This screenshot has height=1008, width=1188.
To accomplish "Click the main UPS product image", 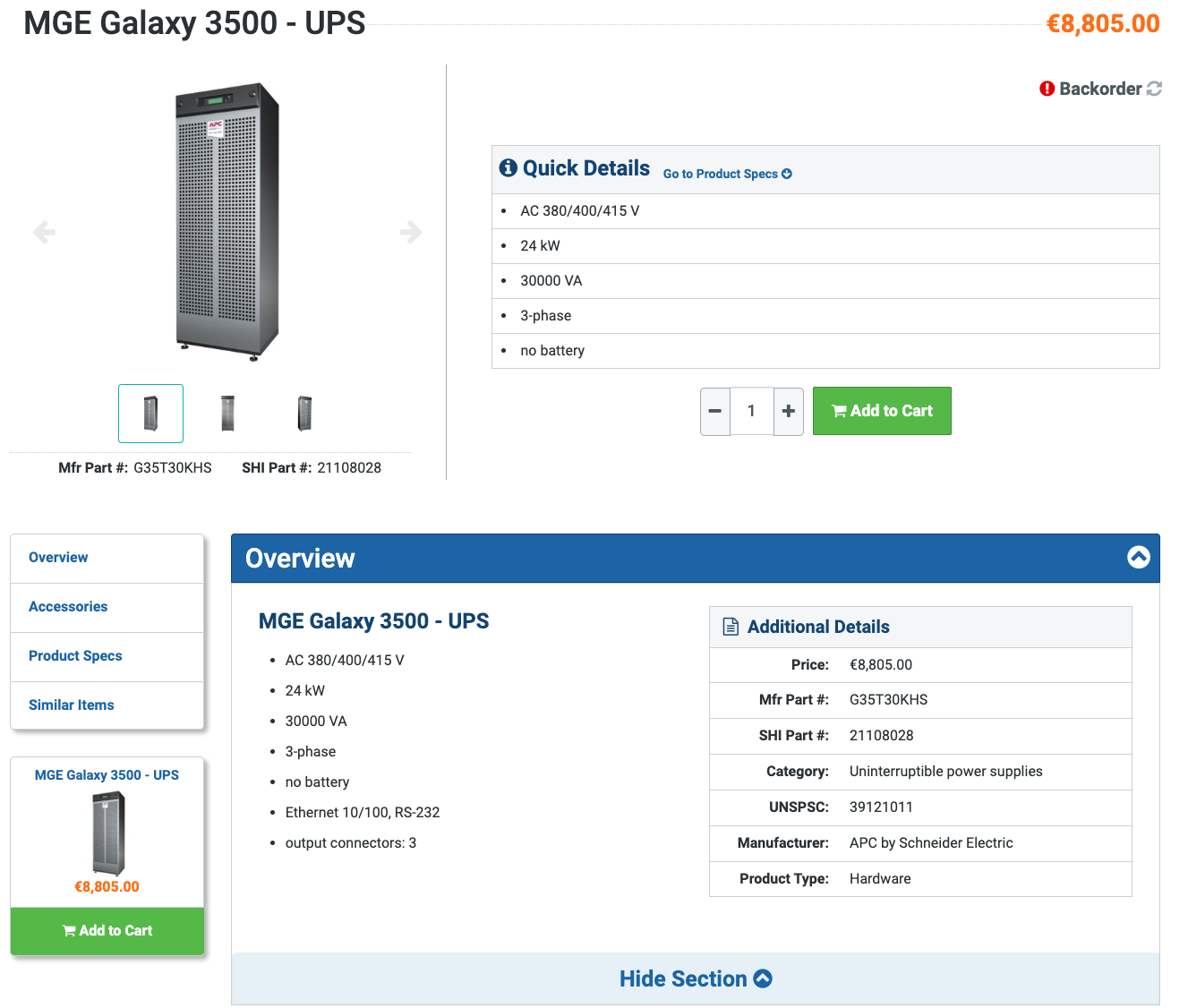I will 227,221.
